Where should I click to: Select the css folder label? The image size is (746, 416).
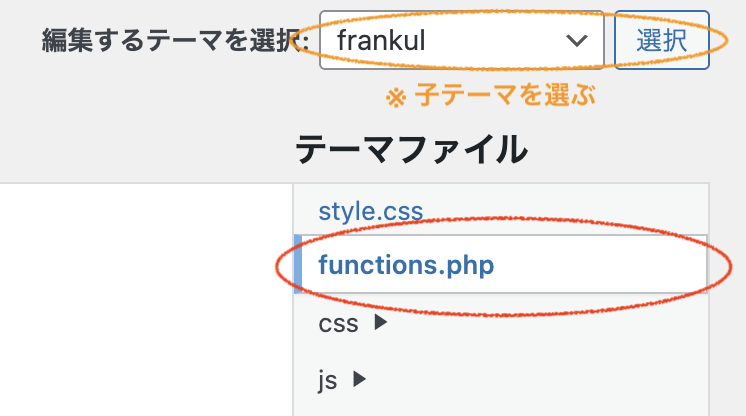point(338,324)
